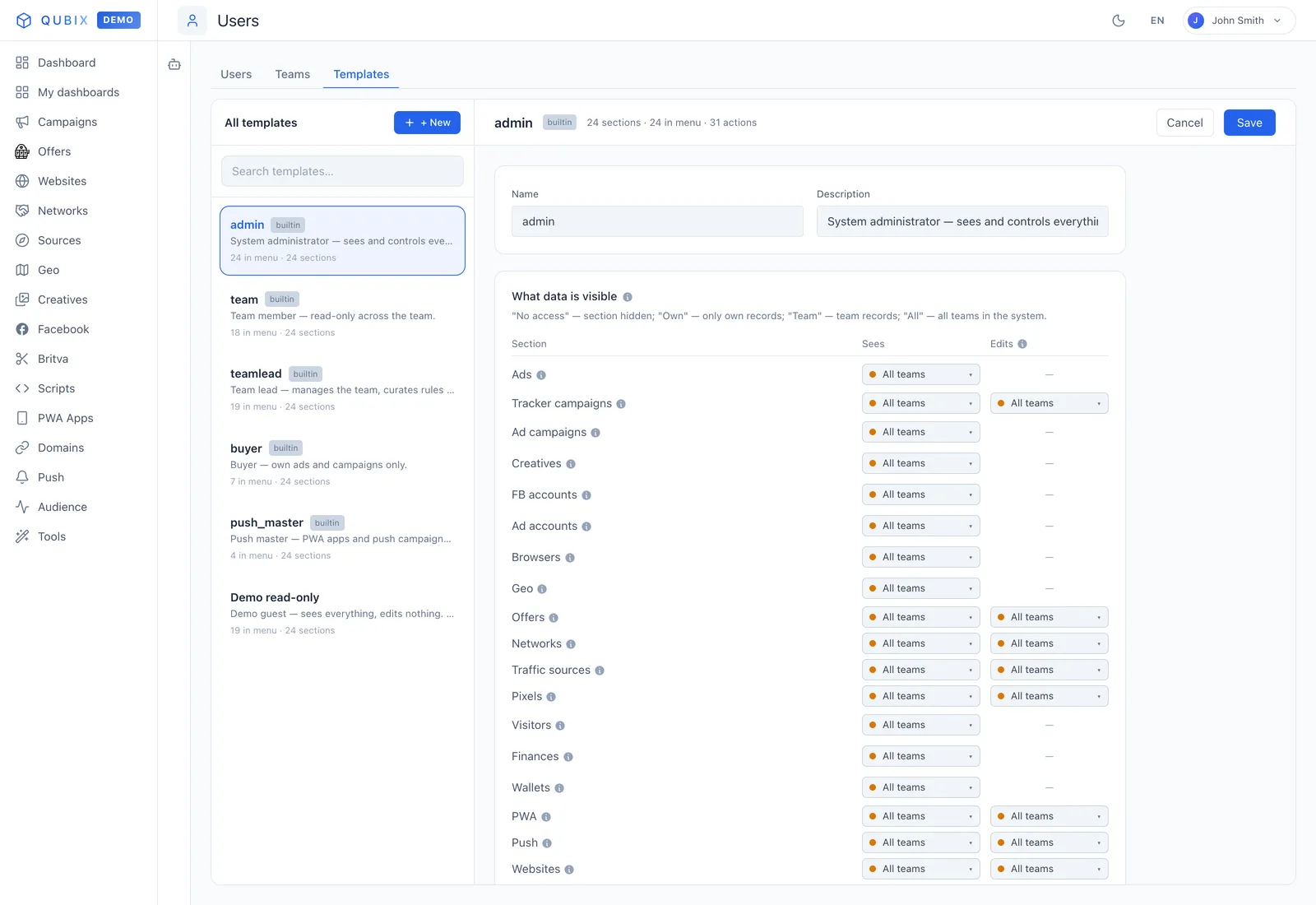Open Edits dropdown for Offers row
1316x905 pixels.
click(1049, 617)
